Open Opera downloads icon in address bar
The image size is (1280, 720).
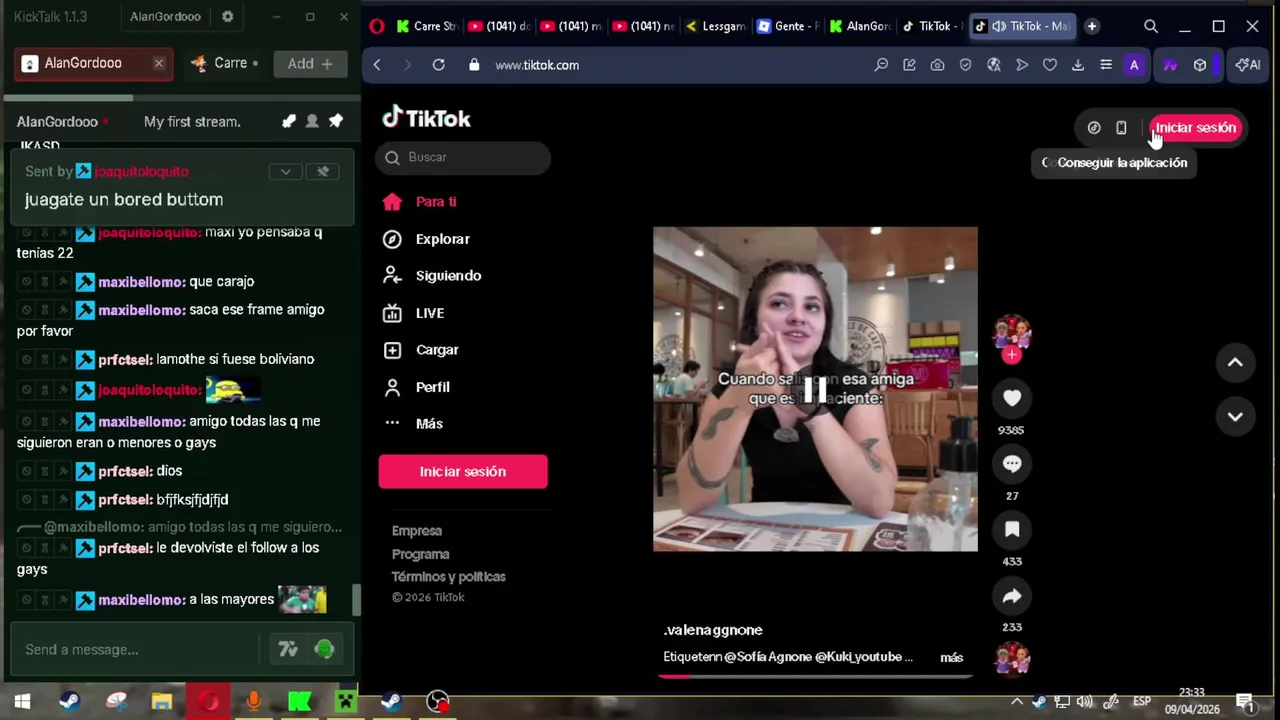pyautogui.click(x=1078, y=65)
